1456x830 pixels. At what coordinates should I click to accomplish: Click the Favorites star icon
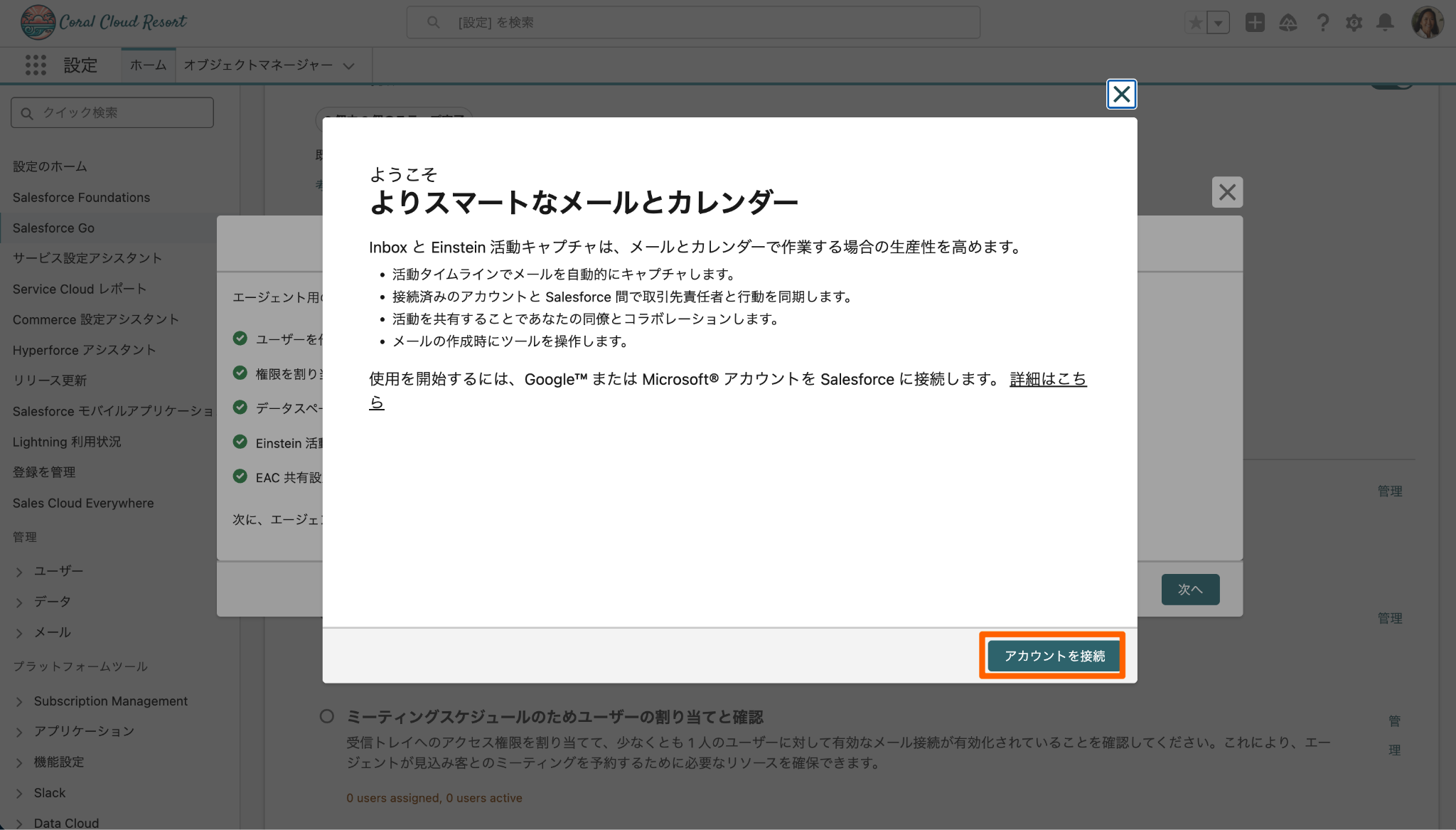1196,23
